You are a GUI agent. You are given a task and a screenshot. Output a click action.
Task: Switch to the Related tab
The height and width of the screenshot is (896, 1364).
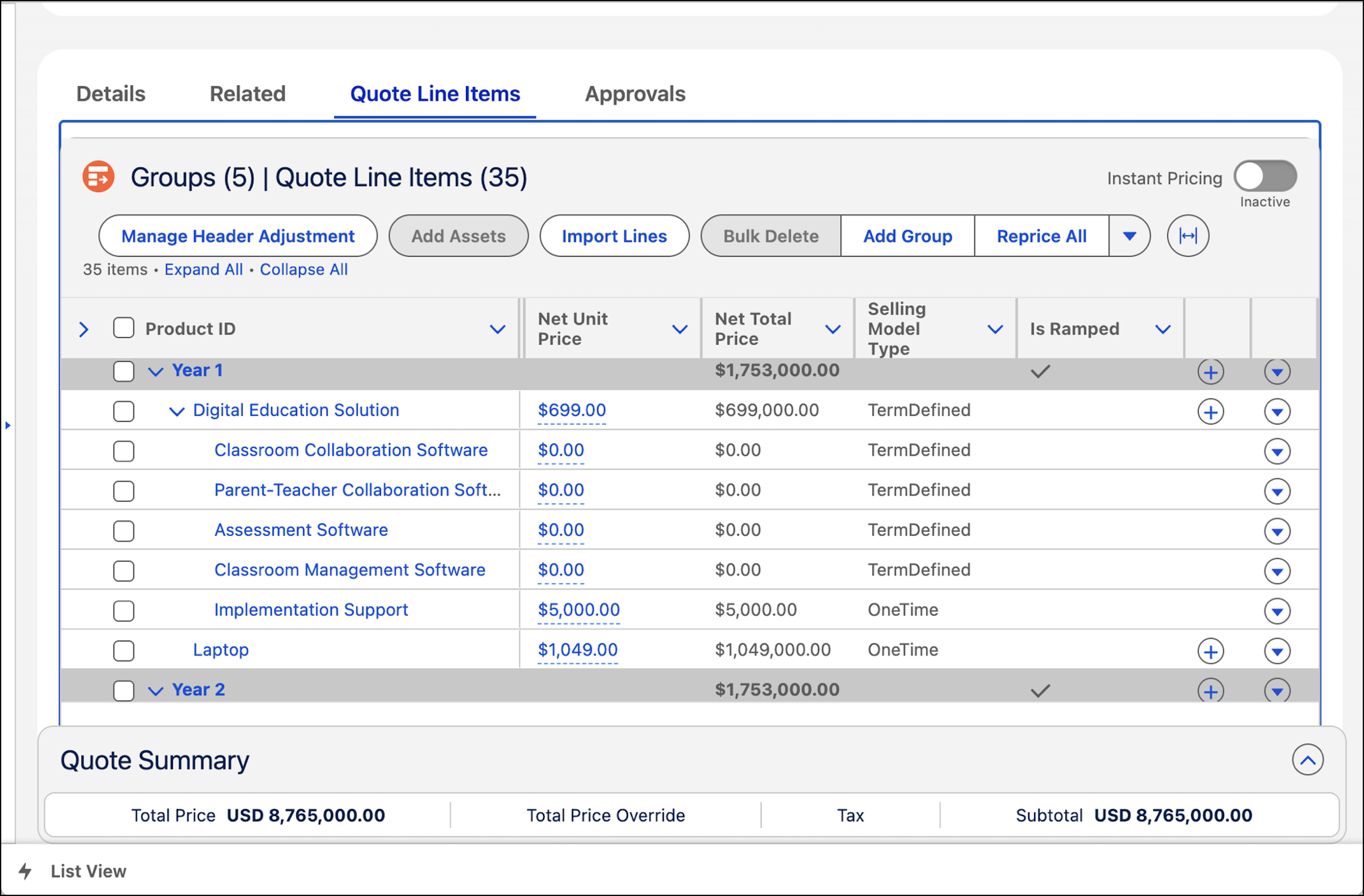click(247, 93)
